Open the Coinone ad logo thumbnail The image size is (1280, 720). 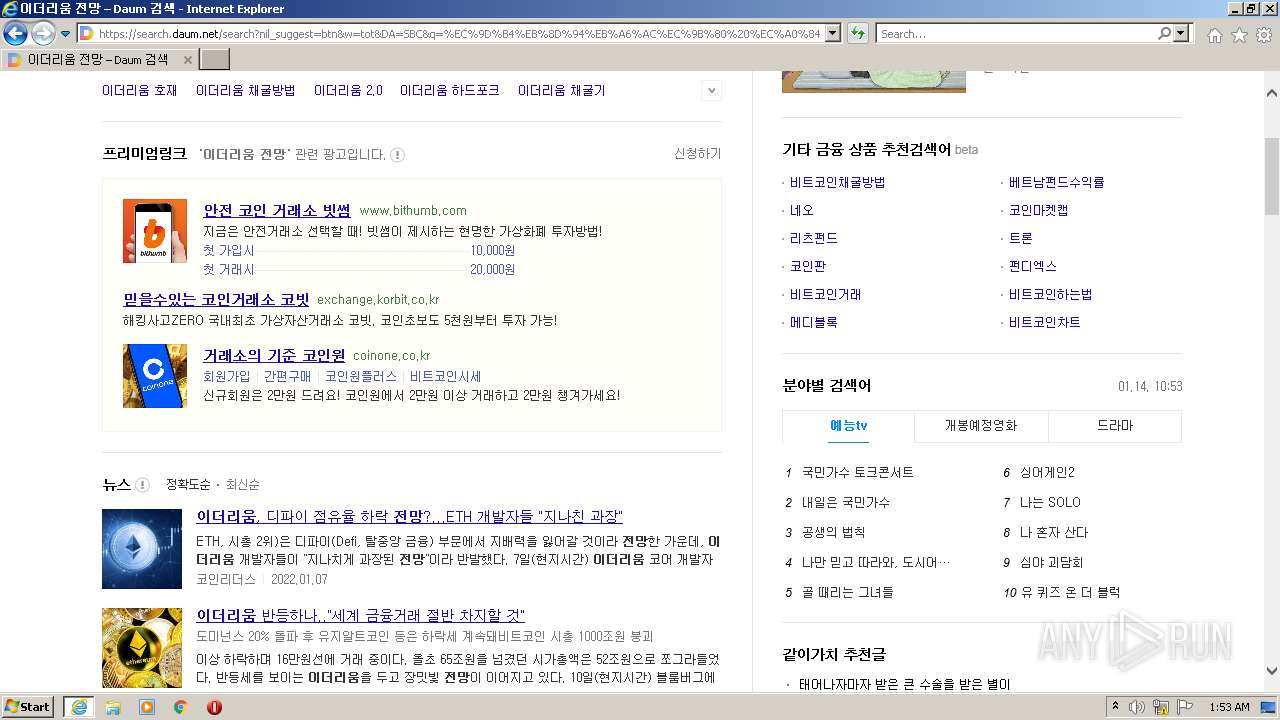155,376
